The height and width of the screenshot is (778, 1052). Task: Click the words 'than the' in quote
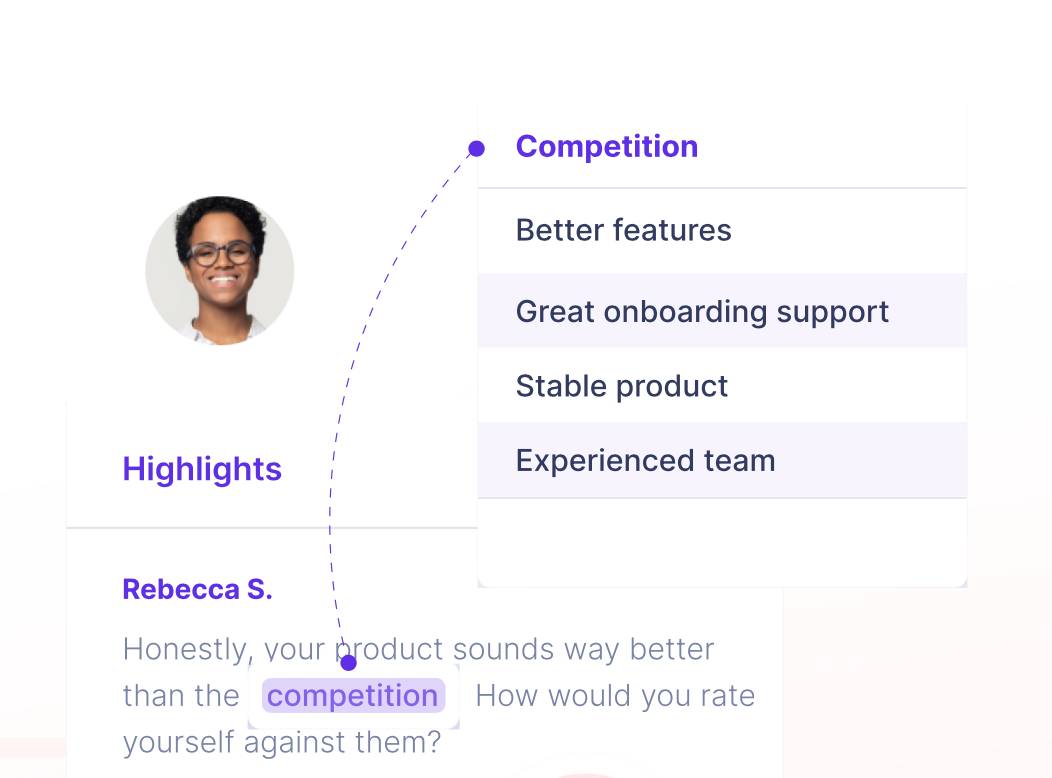coord(181,696)
